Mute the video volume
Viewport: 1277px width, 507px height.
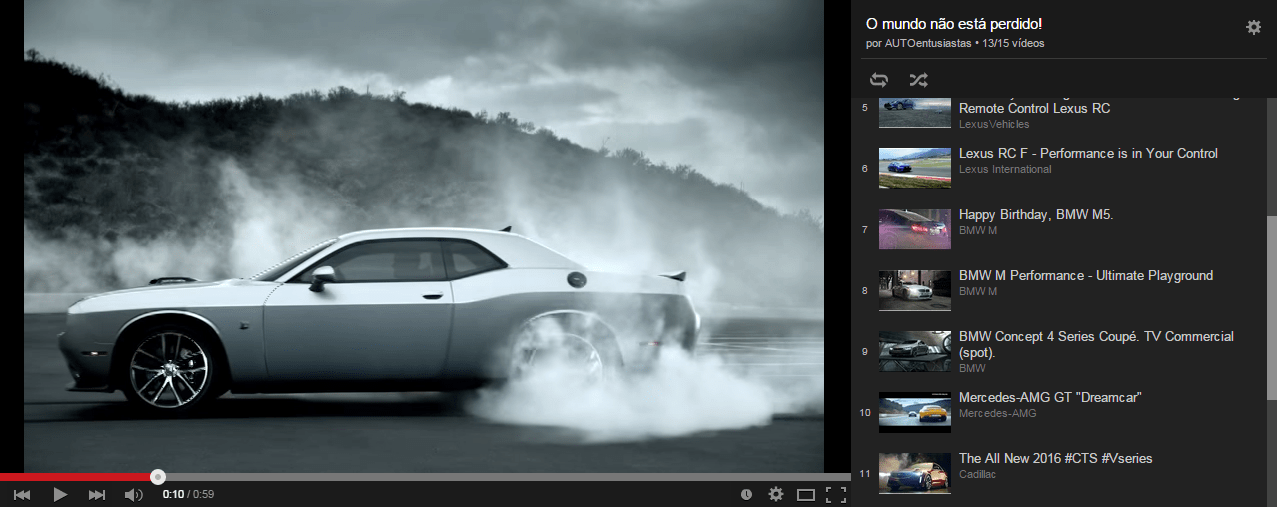click(133, 494)
